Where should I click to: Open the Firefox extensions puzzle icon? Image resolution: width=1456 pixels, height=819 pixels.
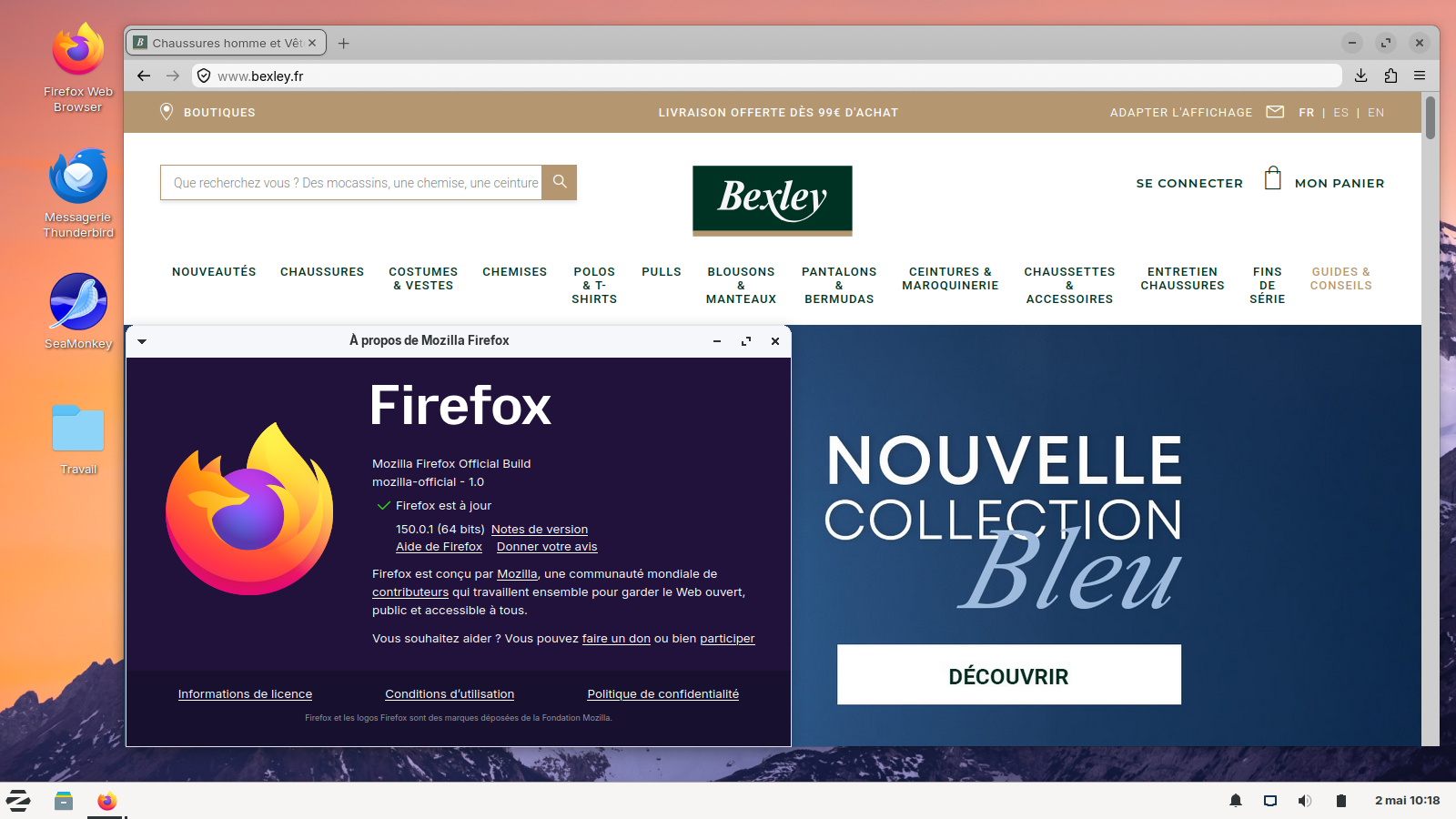[x=1390, y=76]
